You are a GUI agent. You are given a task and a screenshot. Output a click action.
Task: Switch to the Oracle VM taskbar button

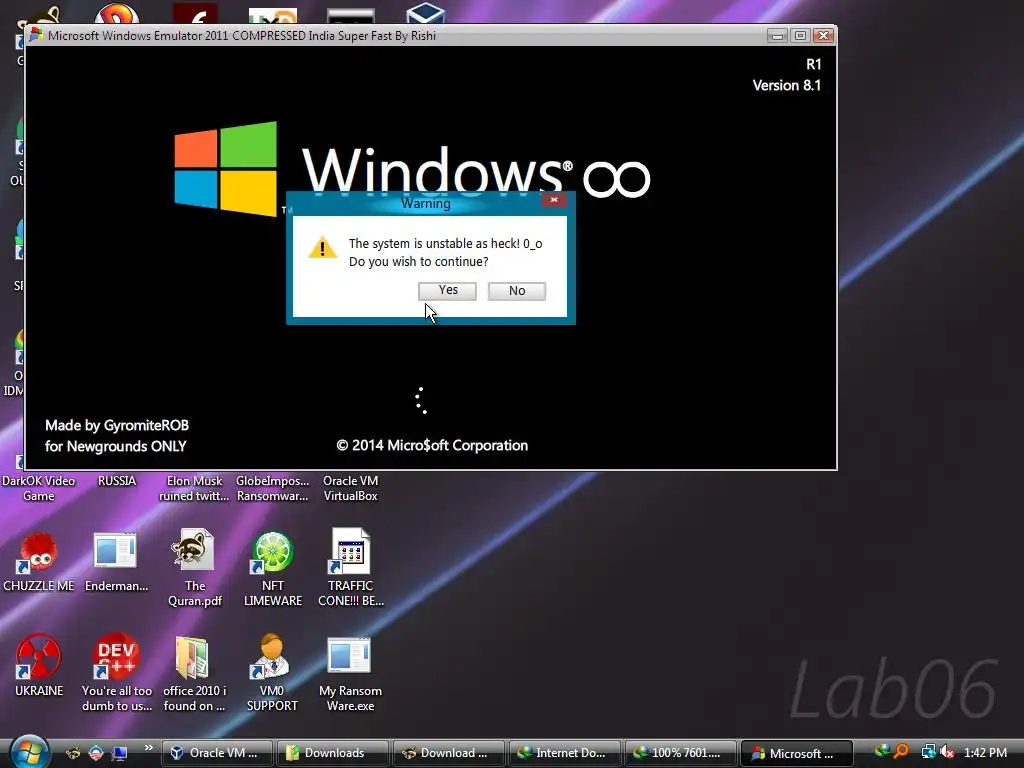click(216, 753)
